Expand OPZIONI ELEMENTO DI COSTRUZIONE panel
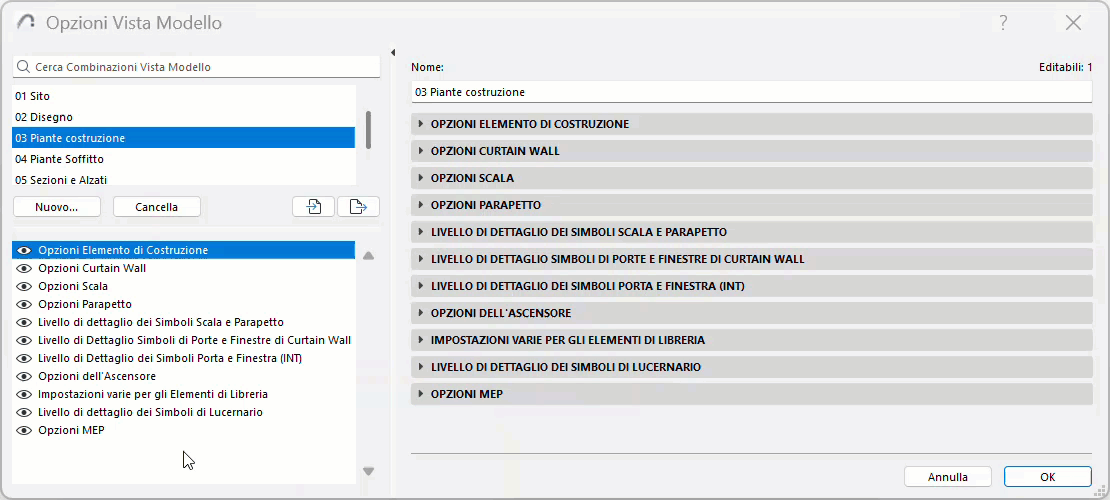The image size is (1110, 500). pos(752,124)
